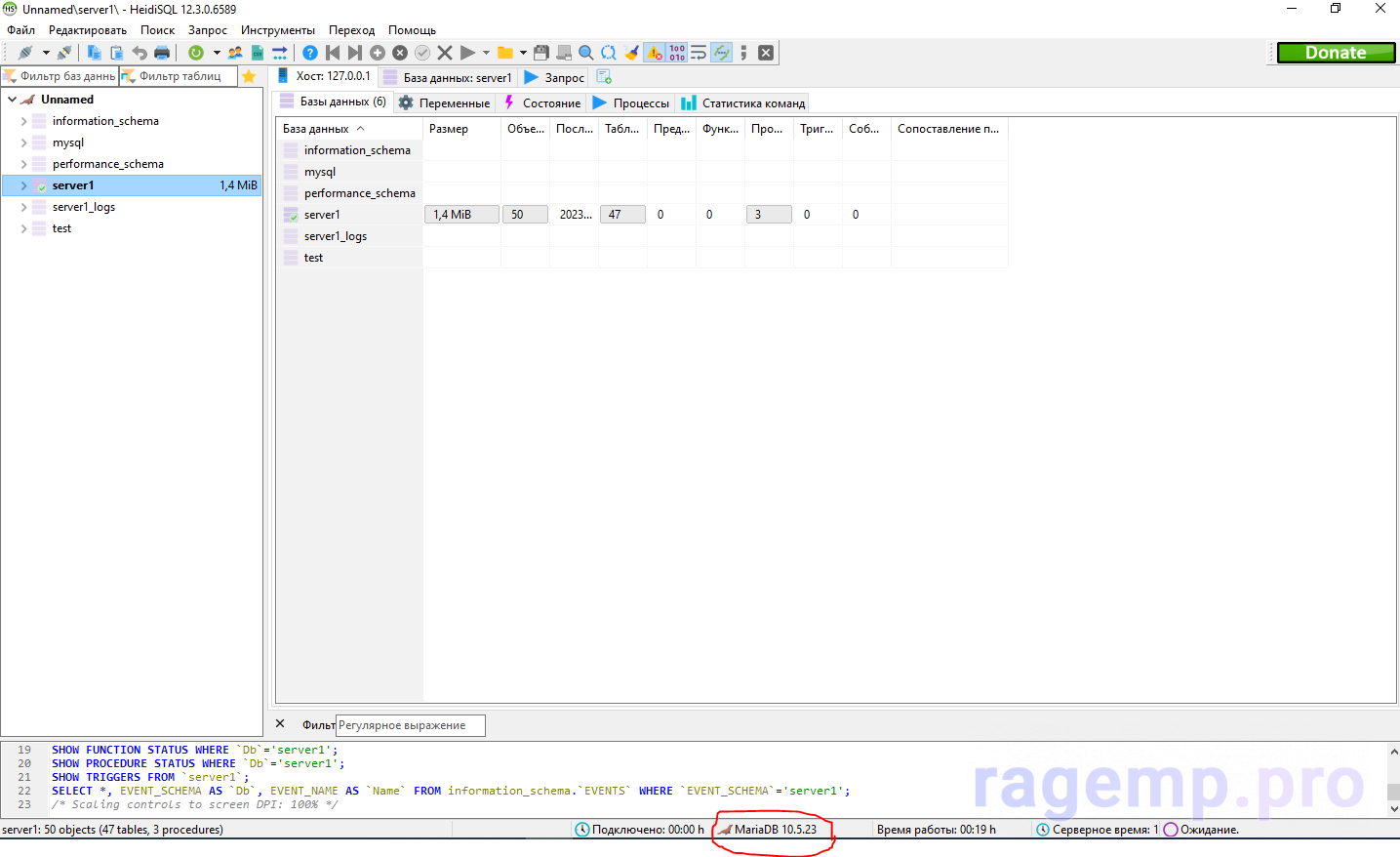Jump to first row icon
Viewport: 1400px width, 857px height.
pyautogui.click(x=333, y=53)
